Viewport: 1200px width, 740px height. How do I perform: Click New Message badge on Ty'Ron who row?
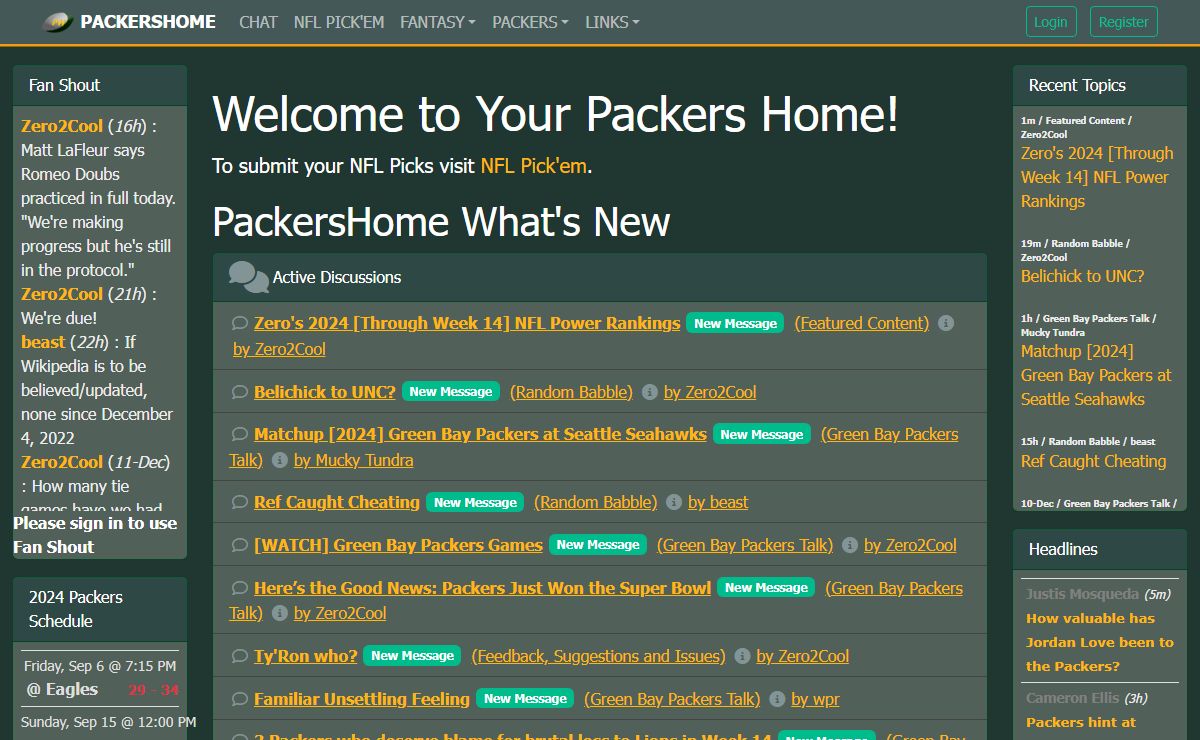point(413,656)
